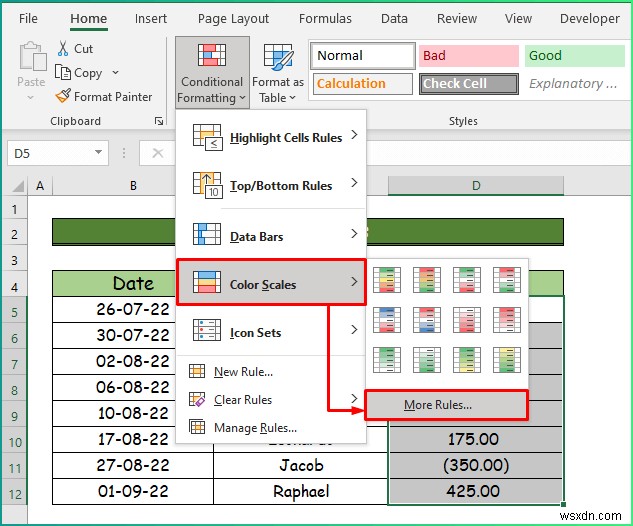Switch to the Insert tab
The image size is (633, 526).
(x=151, y=19)
